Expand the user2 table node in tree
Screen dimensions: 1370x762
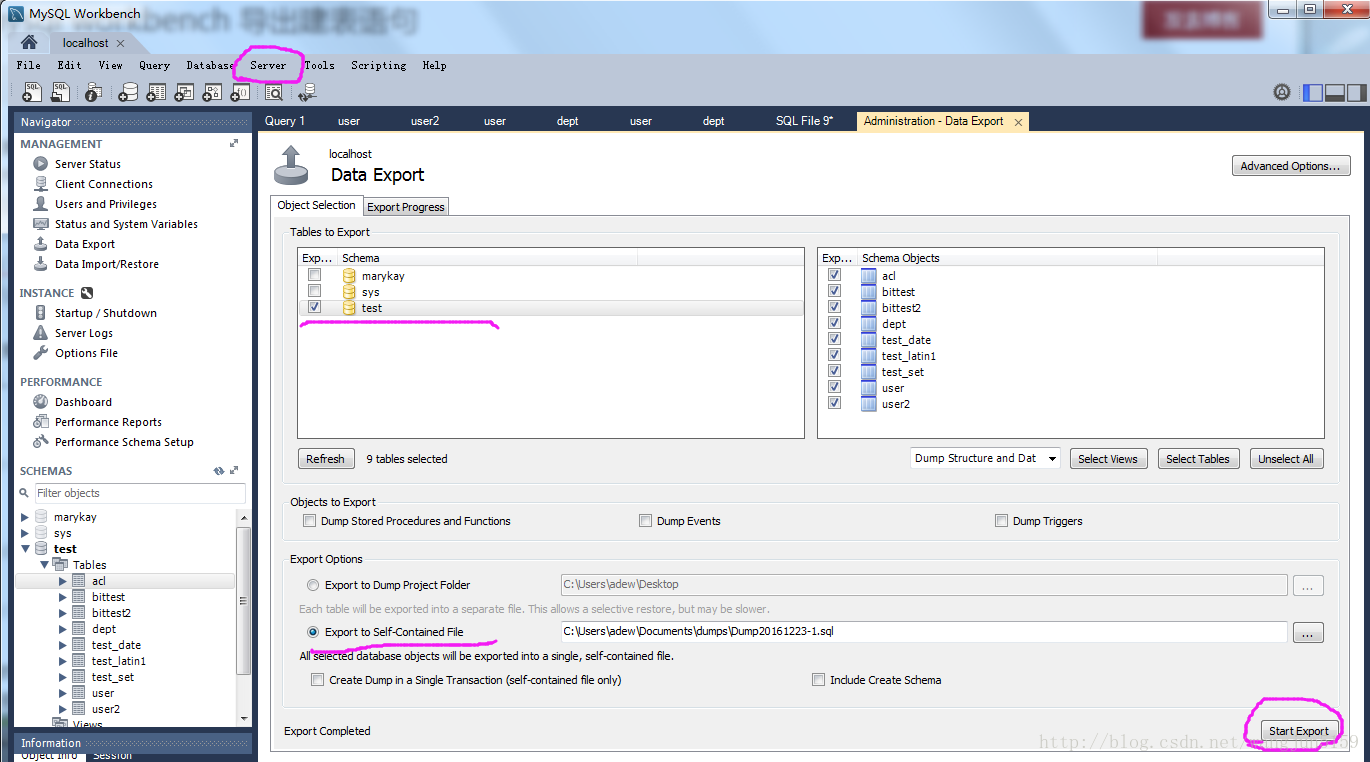[62, 709]
